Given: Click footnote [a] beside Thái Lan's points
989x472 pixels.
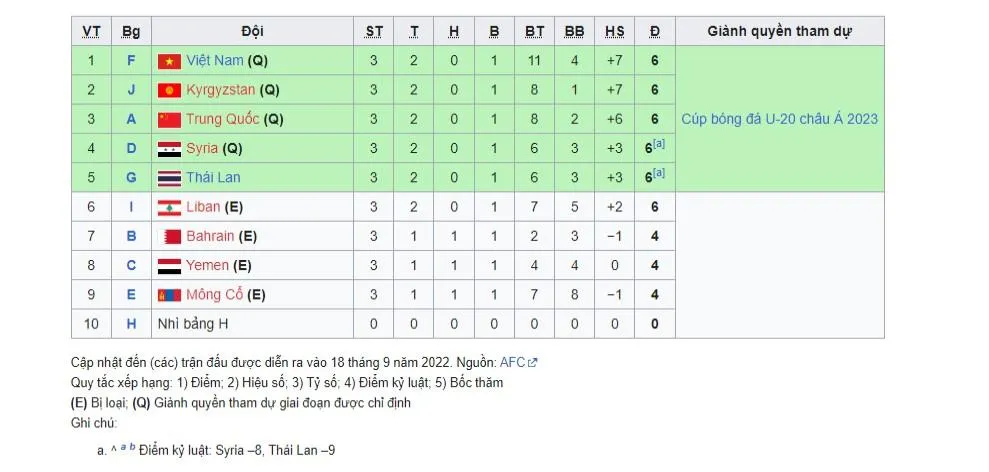Looking at the screenshot, I should point(659,174).
